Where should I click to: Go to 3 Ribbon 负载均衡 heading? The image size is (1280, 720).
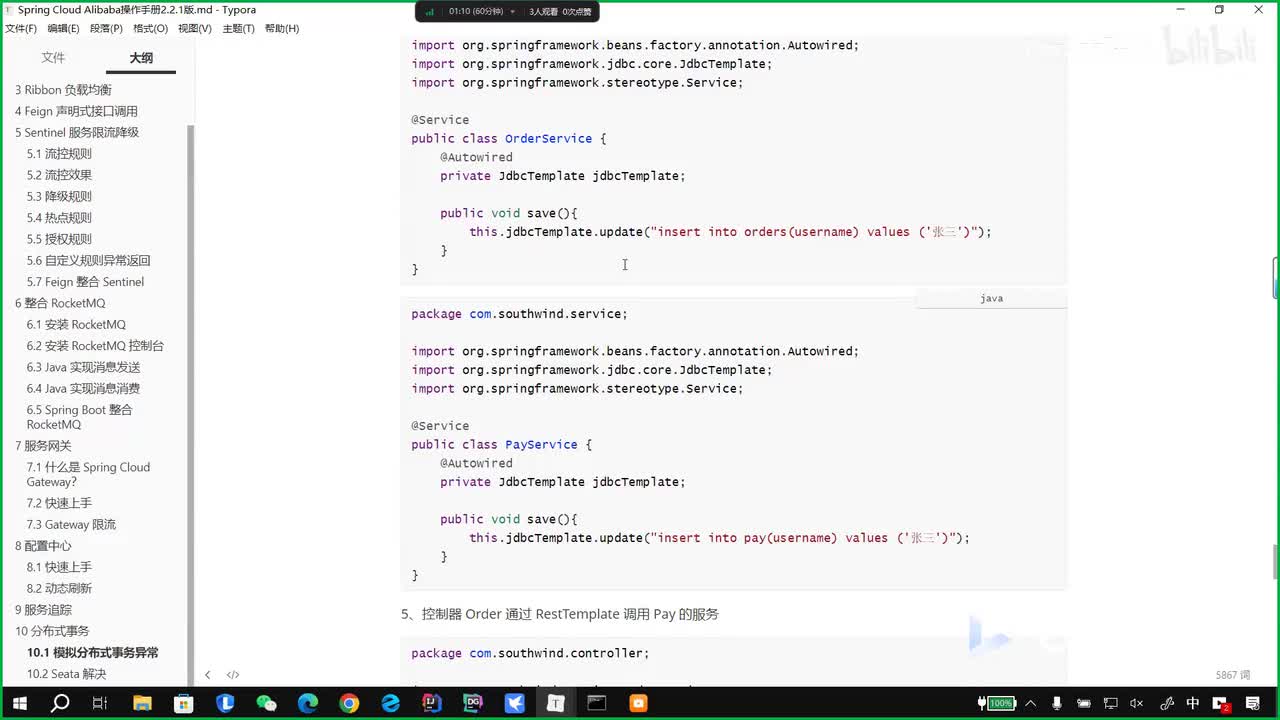(x=63, y=90)
